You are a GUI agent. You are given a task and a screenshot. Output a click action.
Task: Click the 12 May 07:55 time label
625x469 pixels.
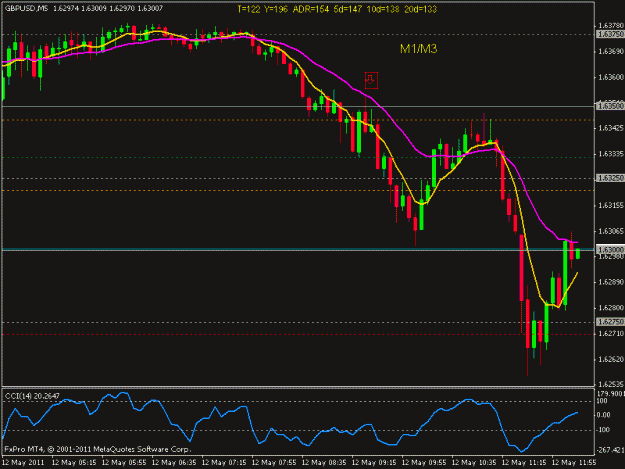pyautogui.click(x=274, y=463)
